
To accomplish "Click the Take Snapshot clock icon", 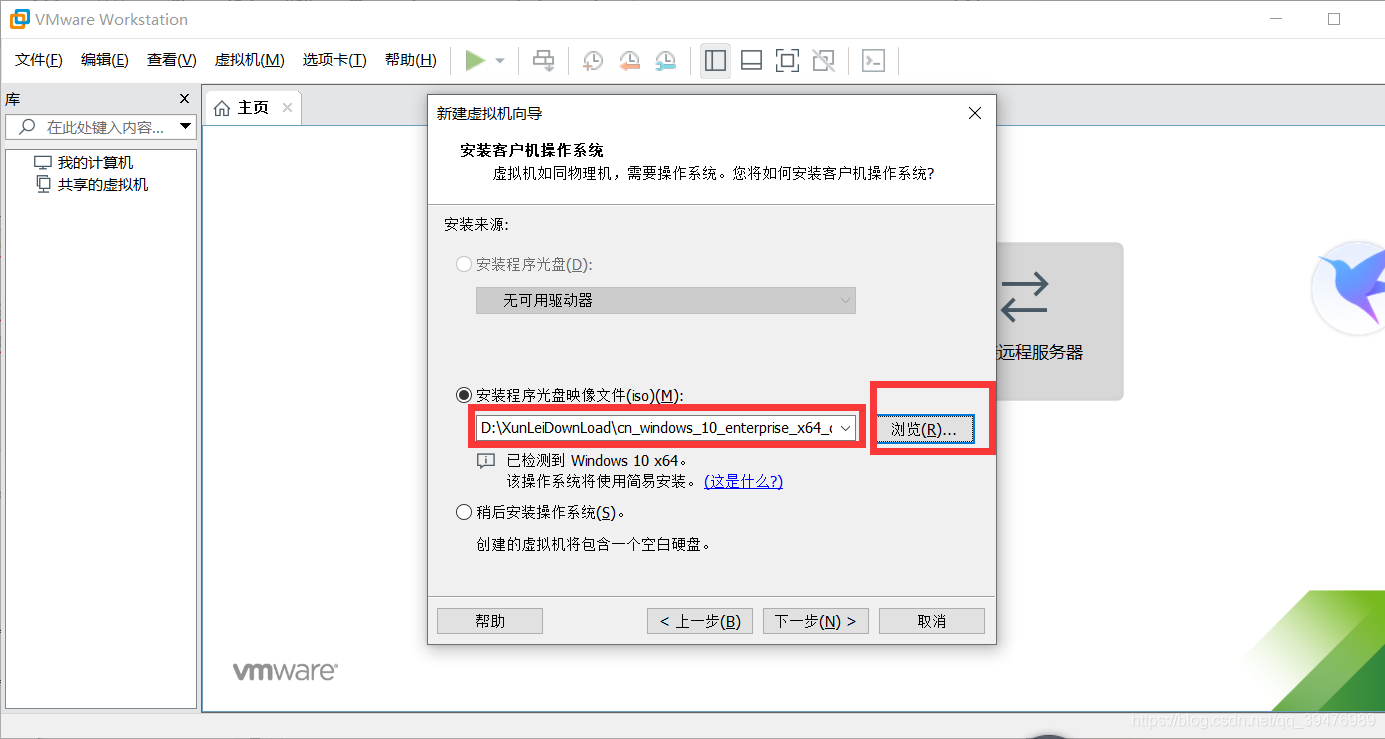I will pos(593,61).
